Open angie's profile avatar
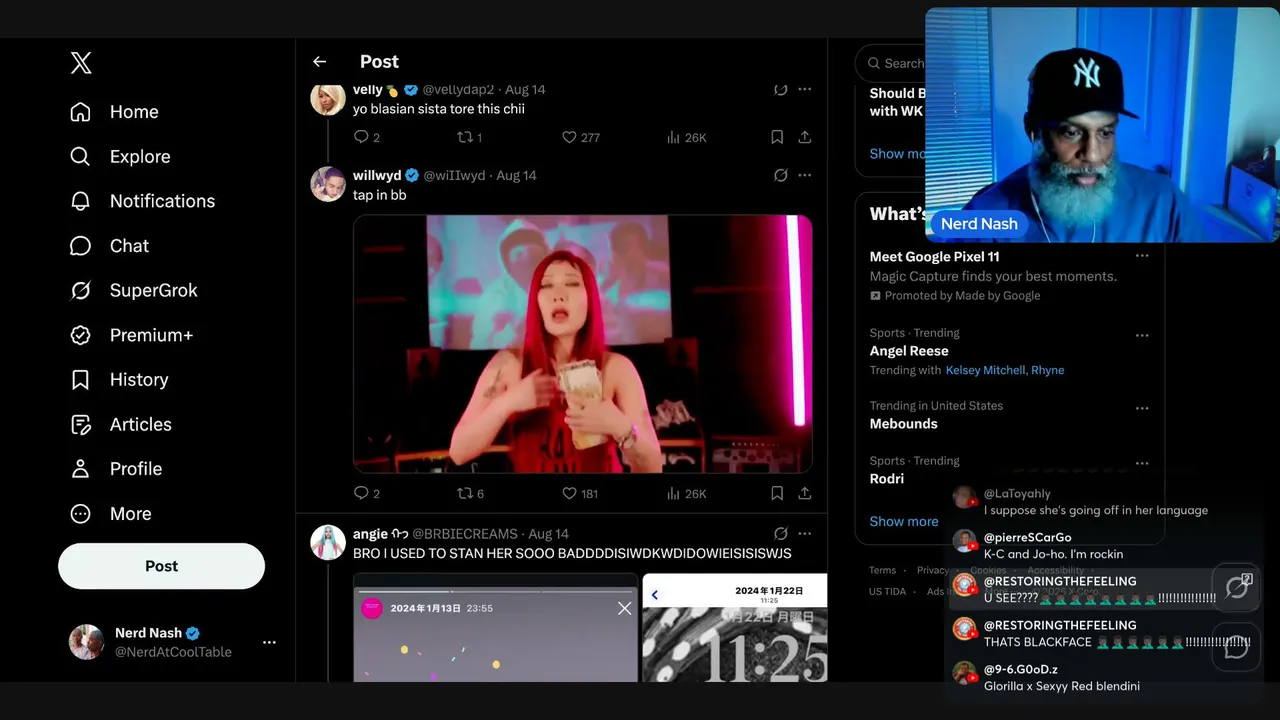Viewport: 1280px width, 720px height. [328, 543]
